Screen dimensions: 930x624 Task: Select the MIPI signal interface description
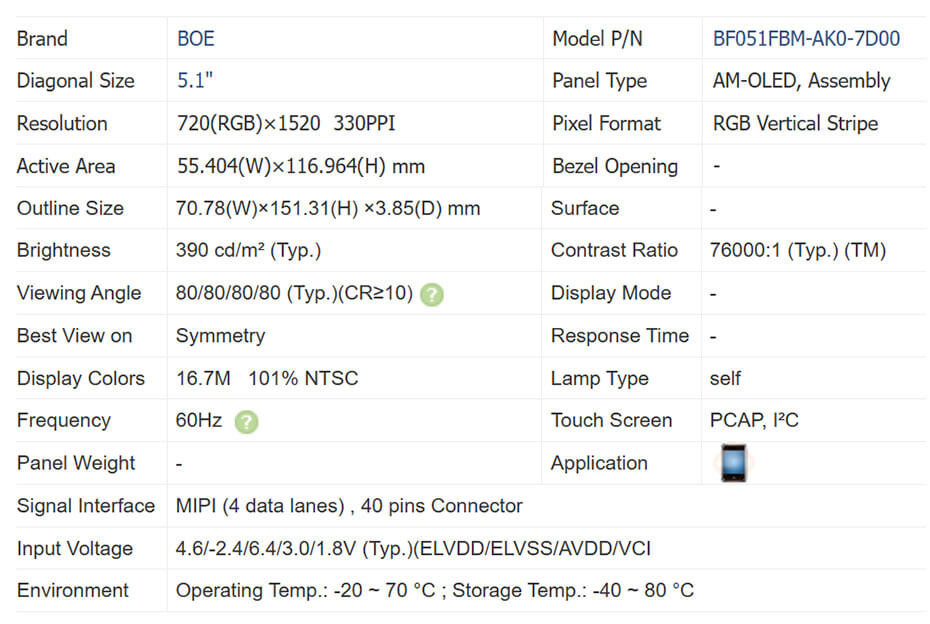click(349, 506)
